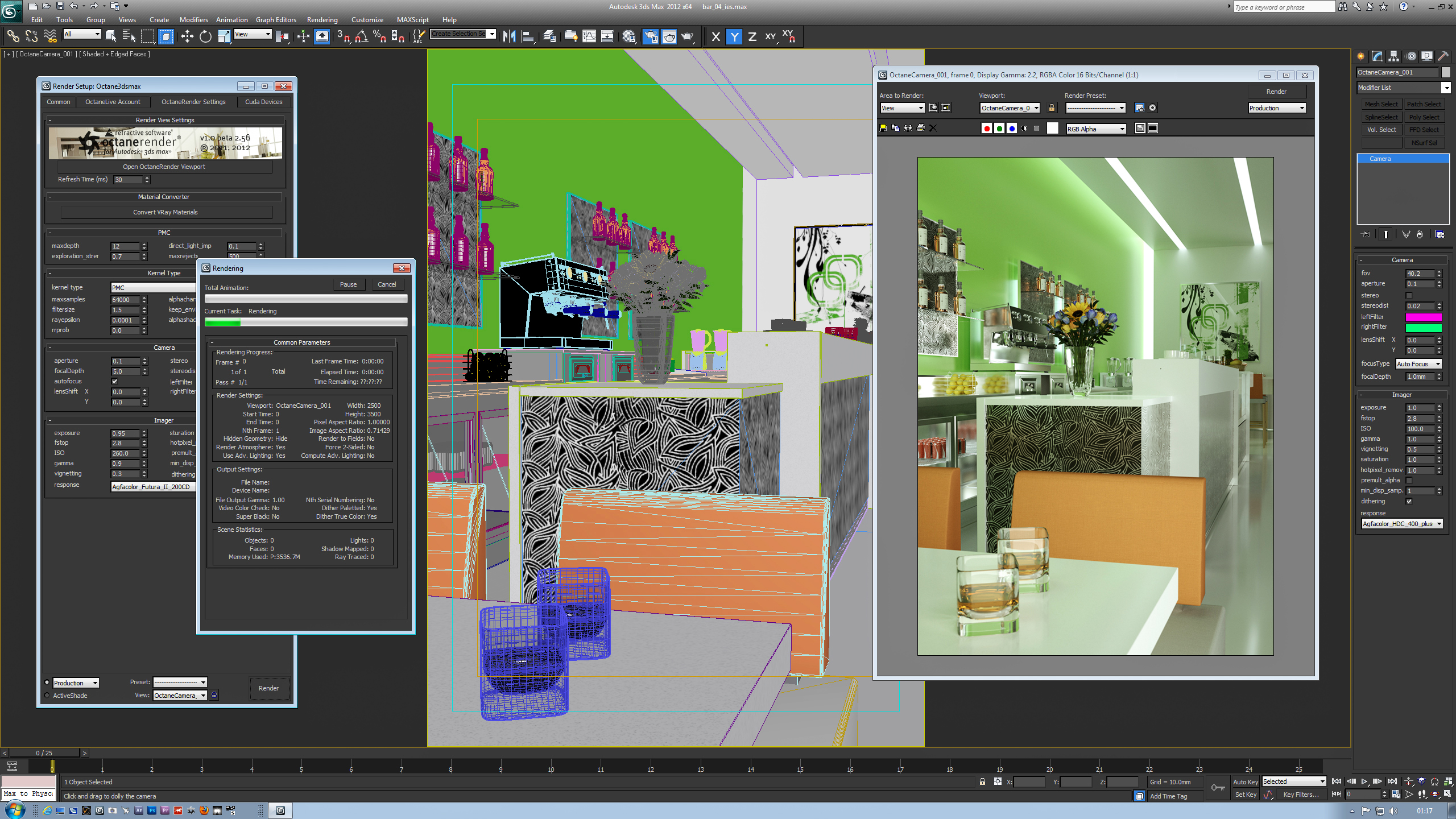Open the focusType Auto Focus dropdown
Viewport: 1456px width, 819px height.
(1418, 364)
